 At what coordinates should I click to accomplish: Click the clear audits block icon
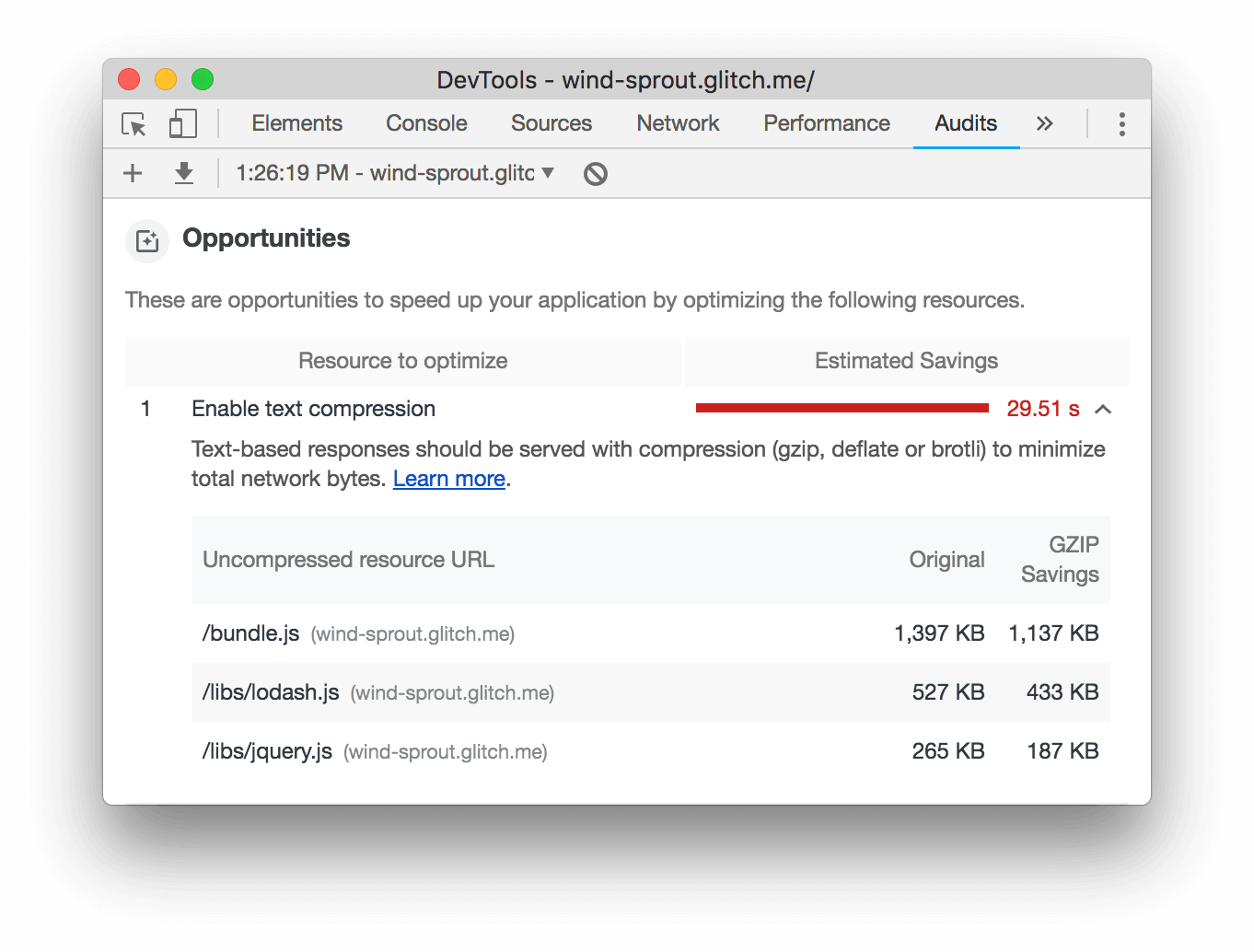pyautogui.click(x=594, y=173)
